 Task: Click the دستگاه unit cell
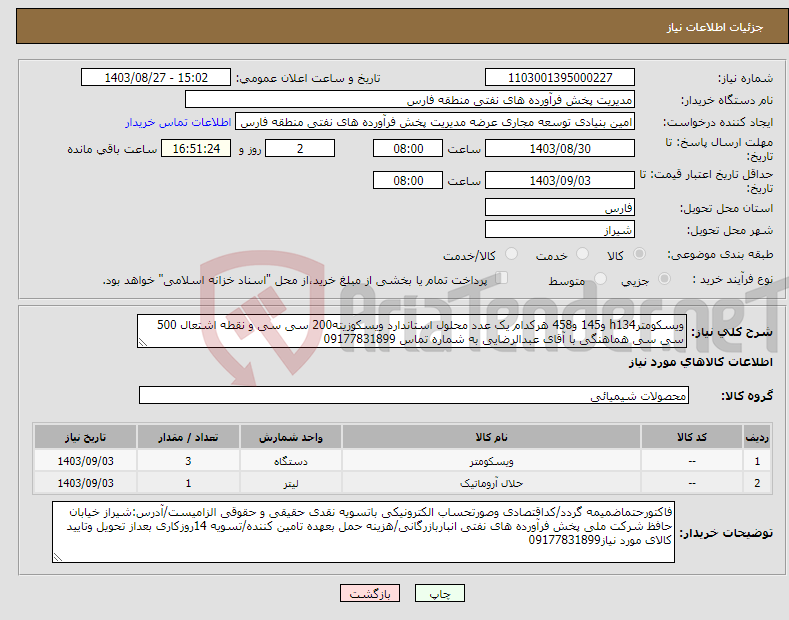291,461
